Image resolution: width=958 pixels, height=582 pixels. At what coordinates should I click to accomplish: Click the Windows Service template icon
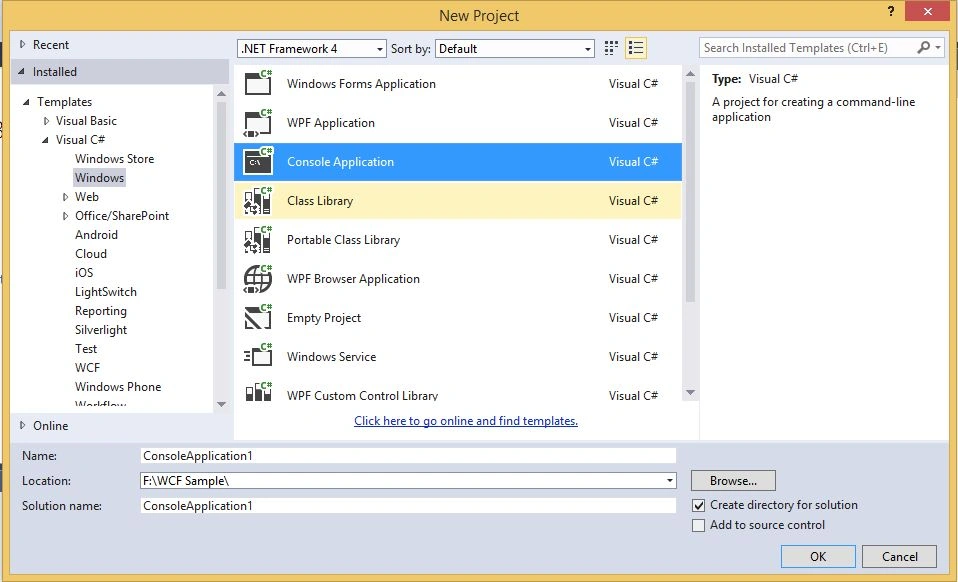click(258, 356)
